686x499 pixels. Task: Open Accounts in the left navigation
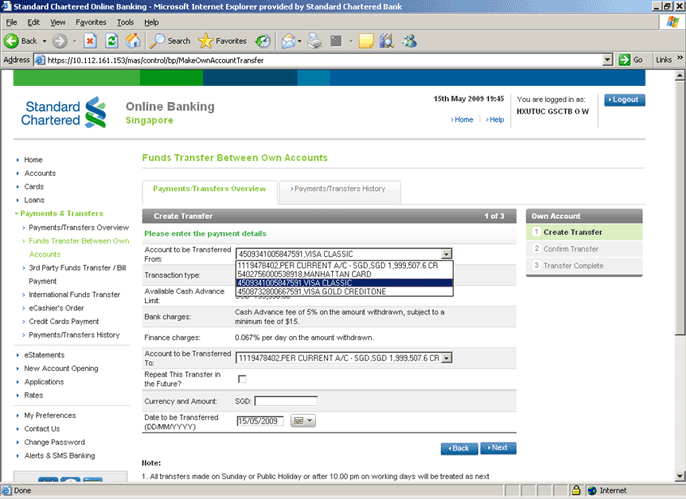[40, 173]
